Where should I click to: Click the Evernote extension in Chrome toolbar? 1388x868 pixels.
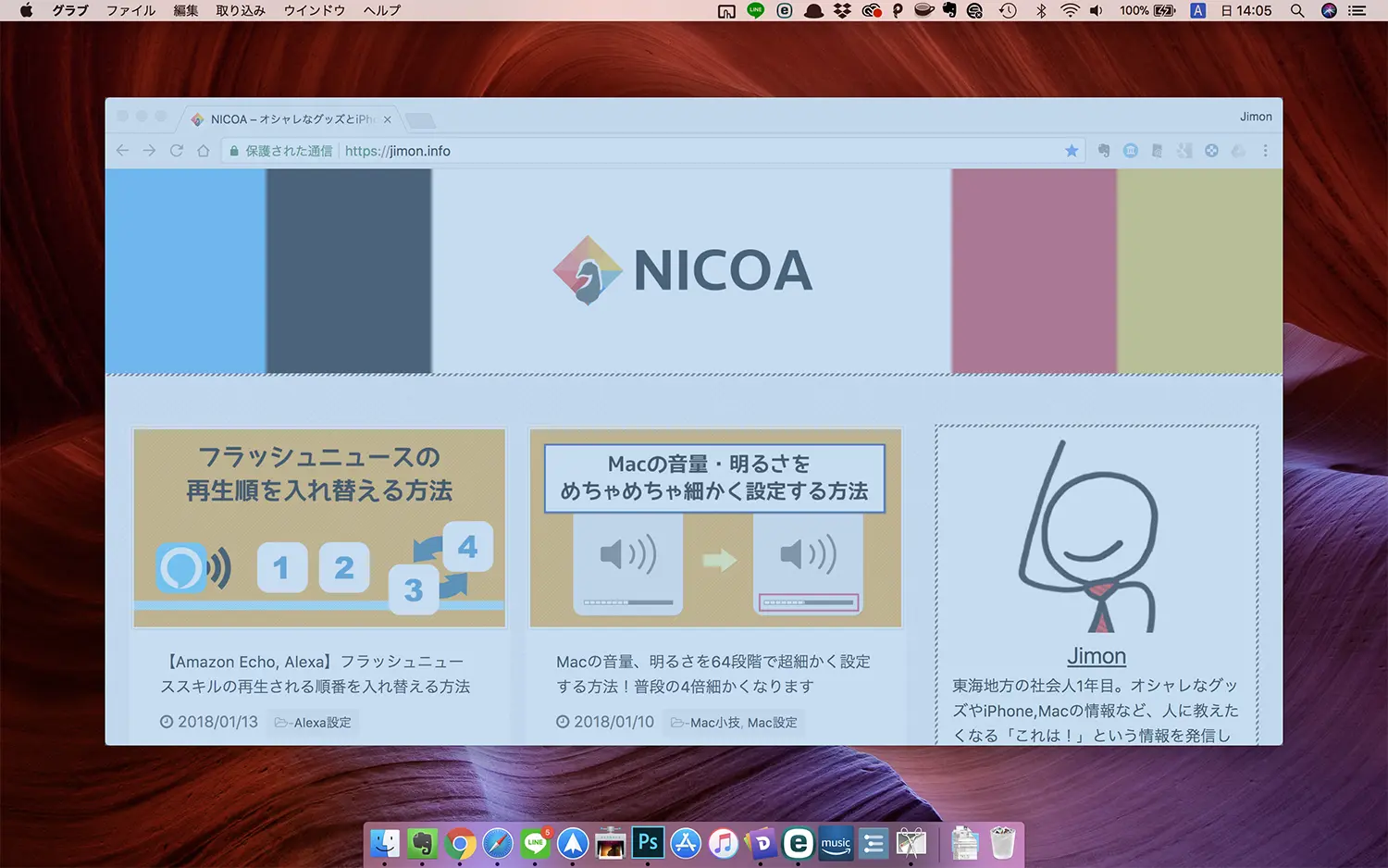pos(1103,151)
